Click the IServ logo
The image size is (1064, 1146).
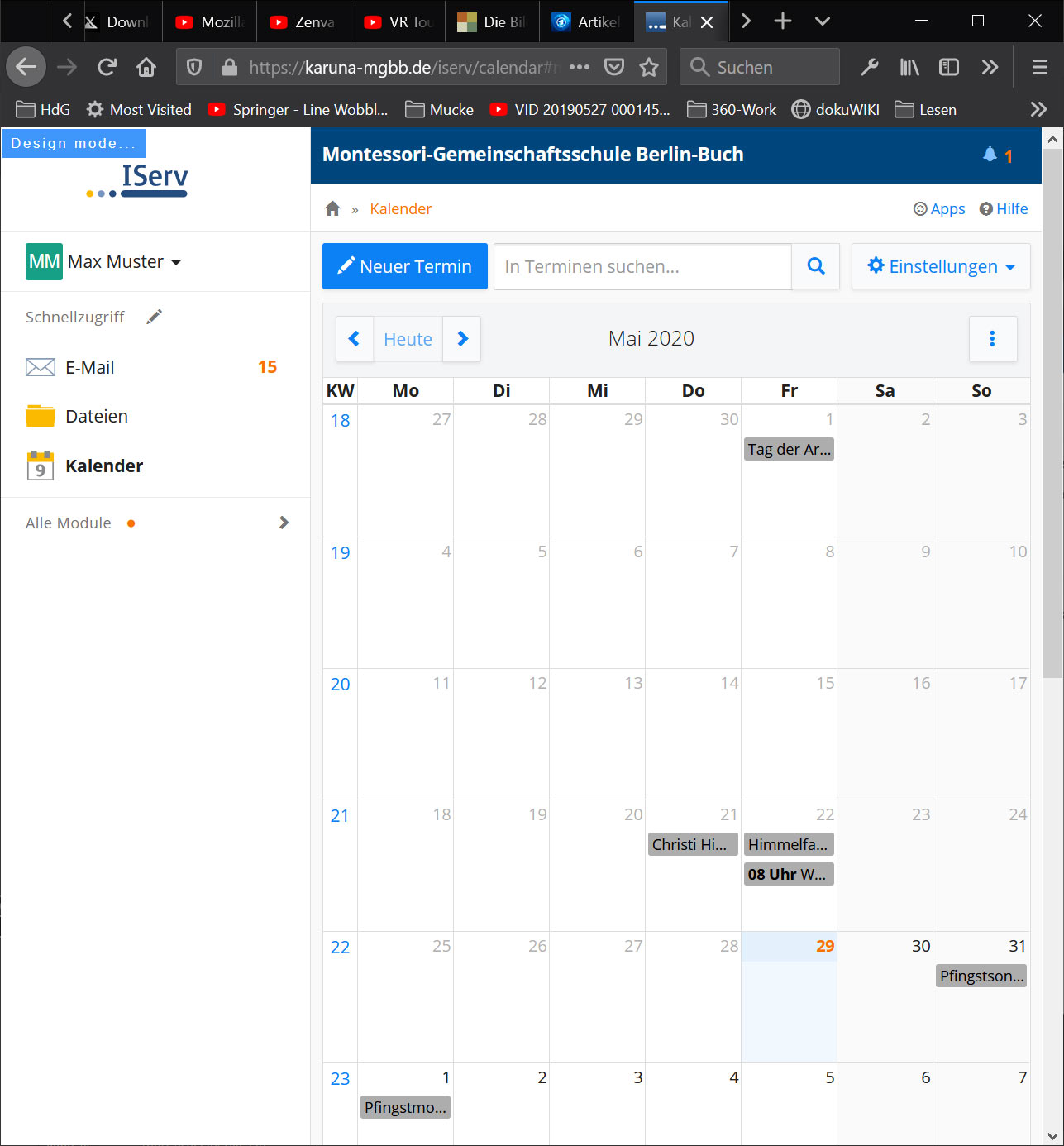tap(137, 181)
